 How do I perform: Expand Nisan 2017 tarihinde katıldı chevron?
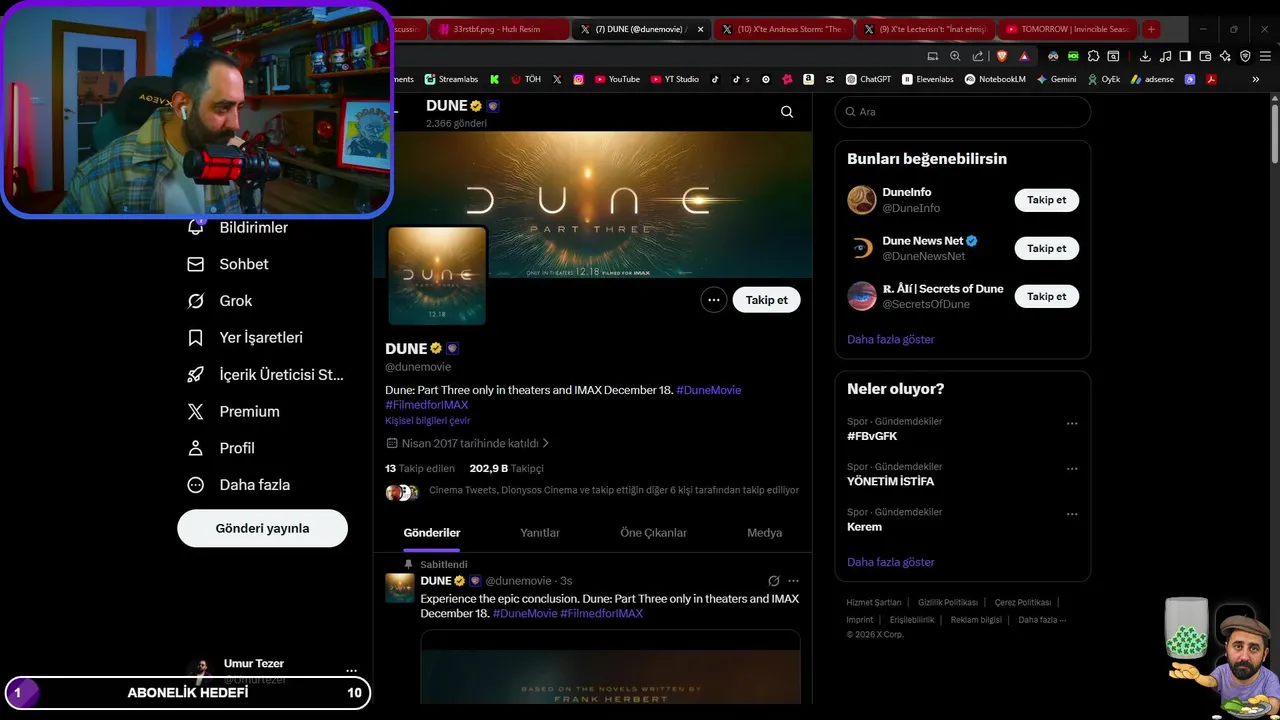pyautogui.click(x=545, y=443)
